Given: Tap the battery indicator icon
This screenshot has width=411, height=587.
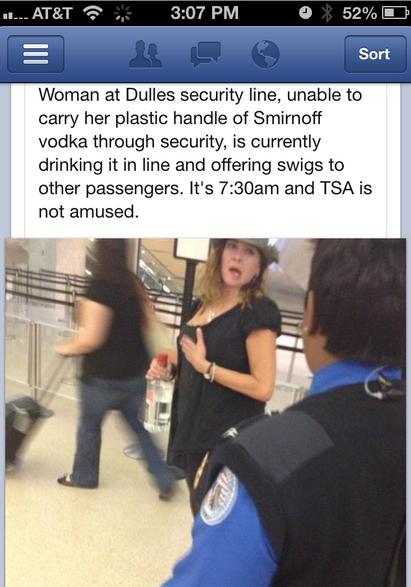Looking at the screenshot, I should point(395,13).
